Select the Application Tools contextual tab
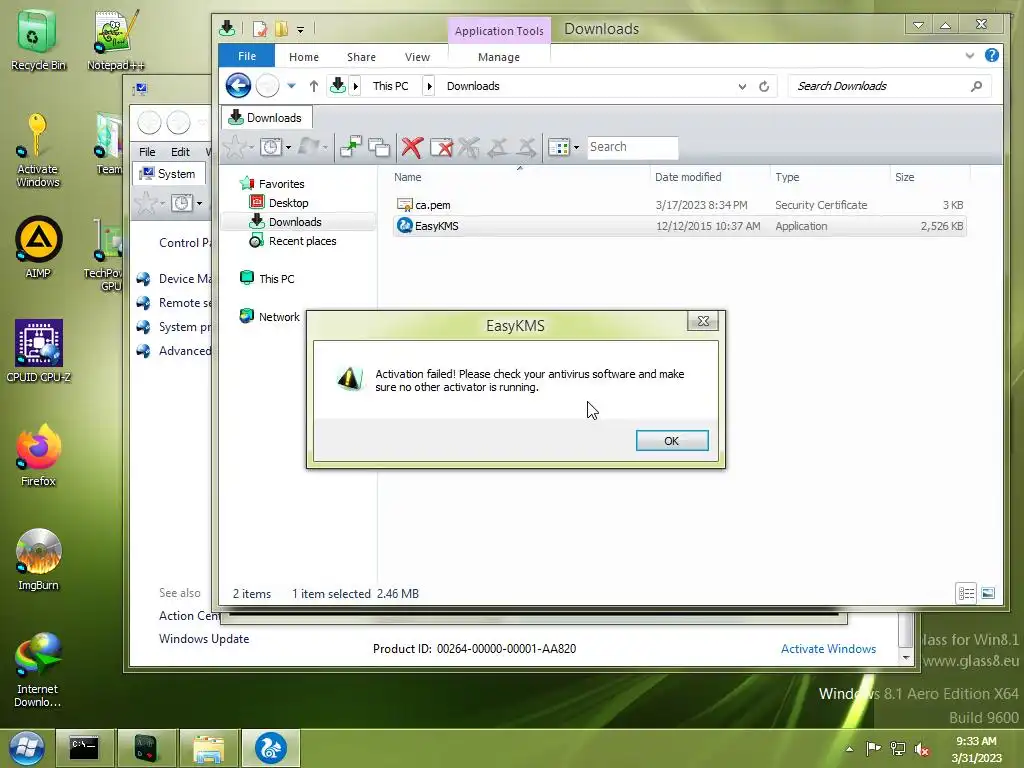 499,31
